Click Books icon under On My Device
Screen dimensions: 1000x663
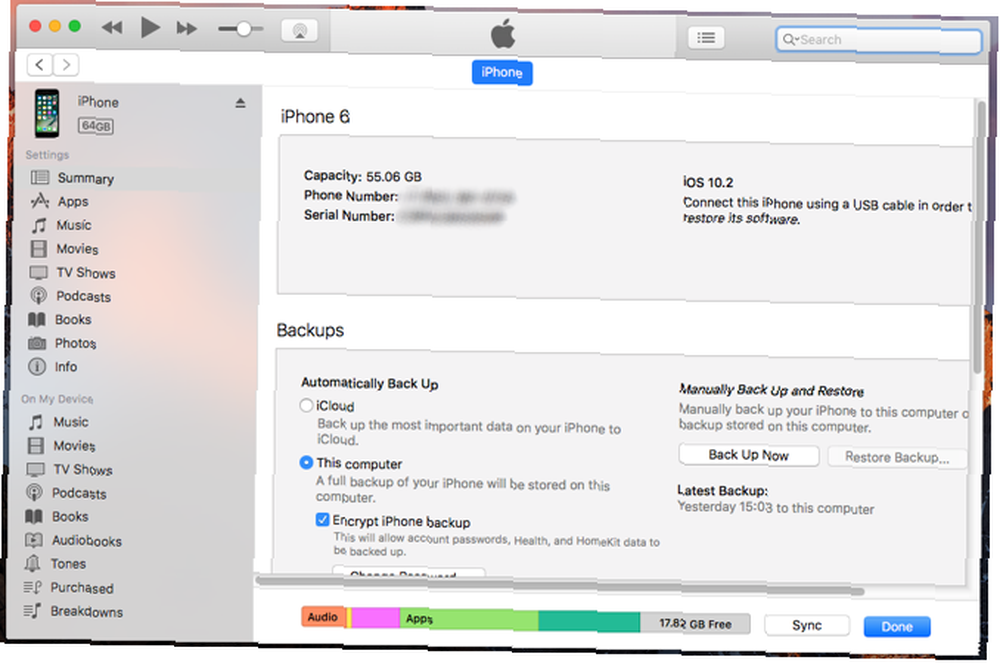(34, 516)
